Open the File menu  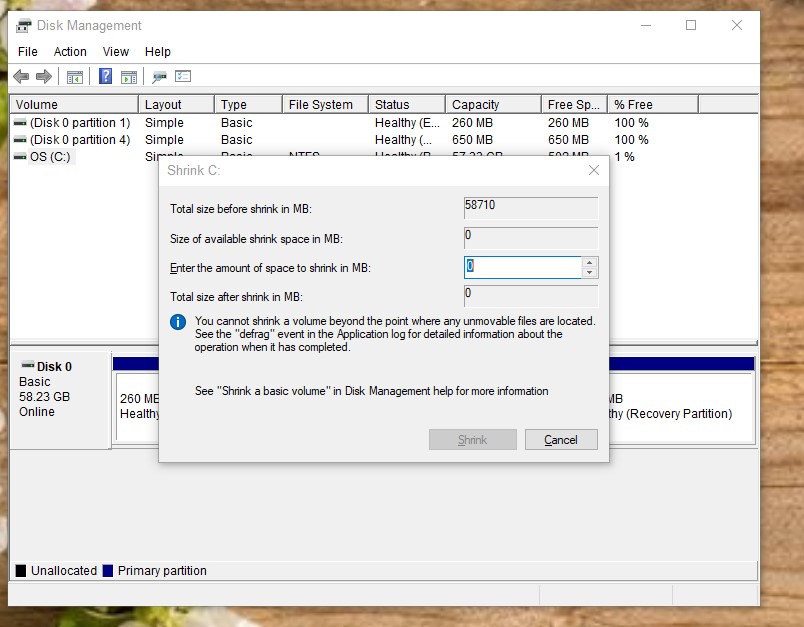point(28,52)
